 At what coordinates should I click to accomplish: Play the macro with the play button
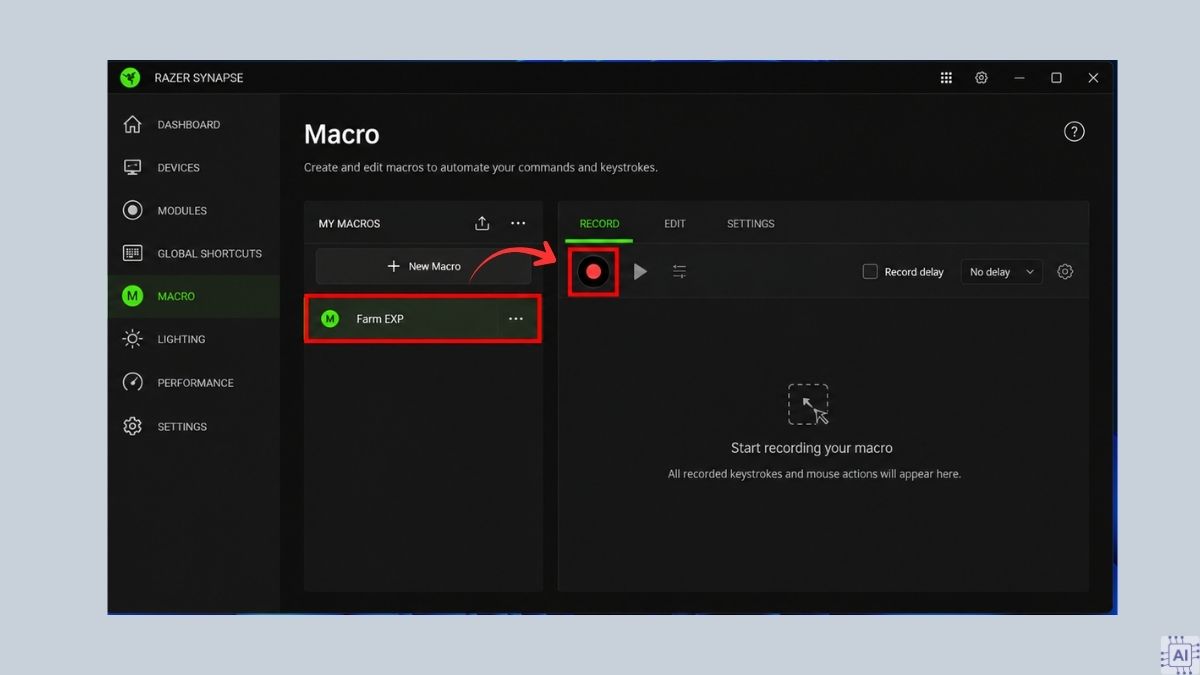click(640, 271)
